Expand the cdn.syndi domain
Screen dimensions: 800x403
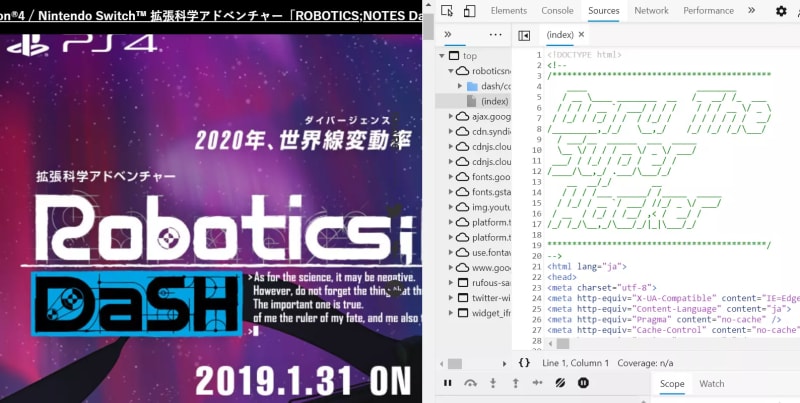click(451, 131)
